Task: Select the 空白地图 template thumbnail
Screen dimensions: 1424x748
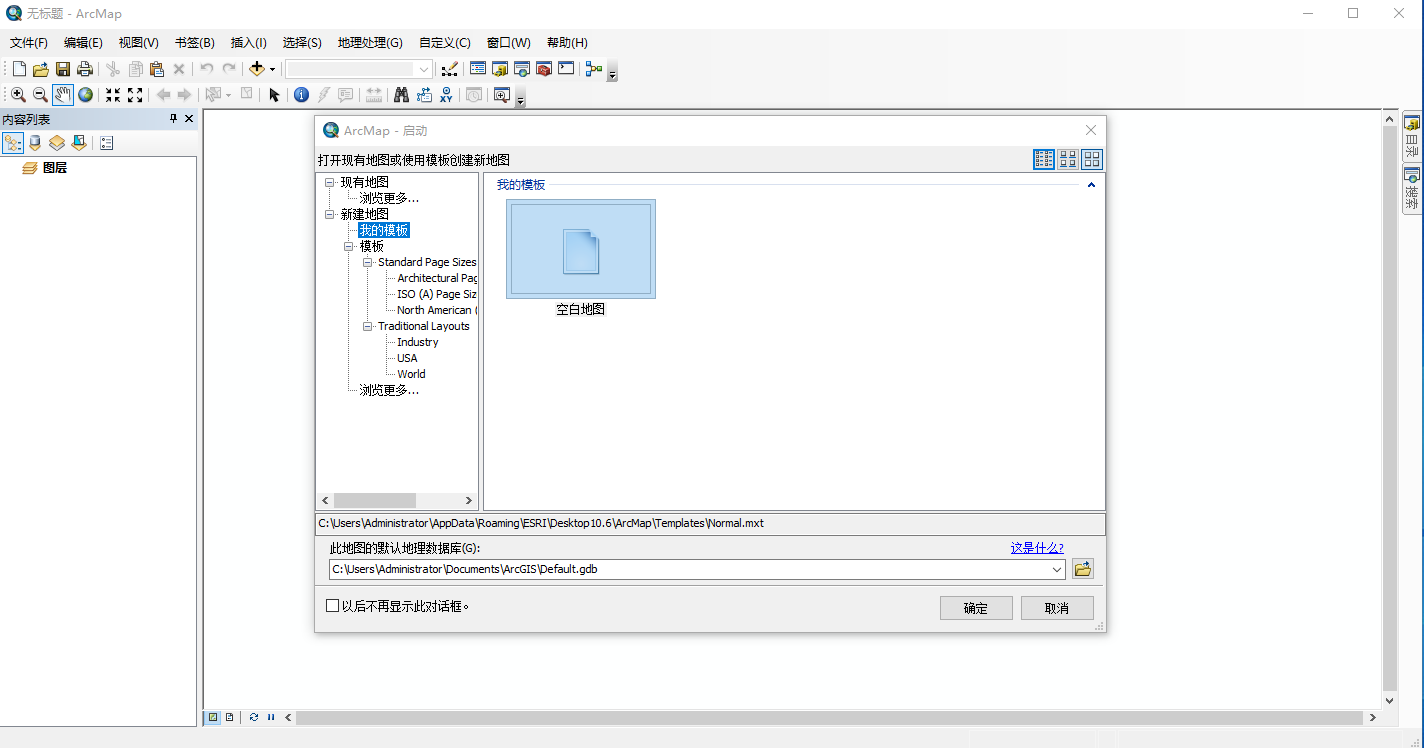Action: (x=580, y=248)
